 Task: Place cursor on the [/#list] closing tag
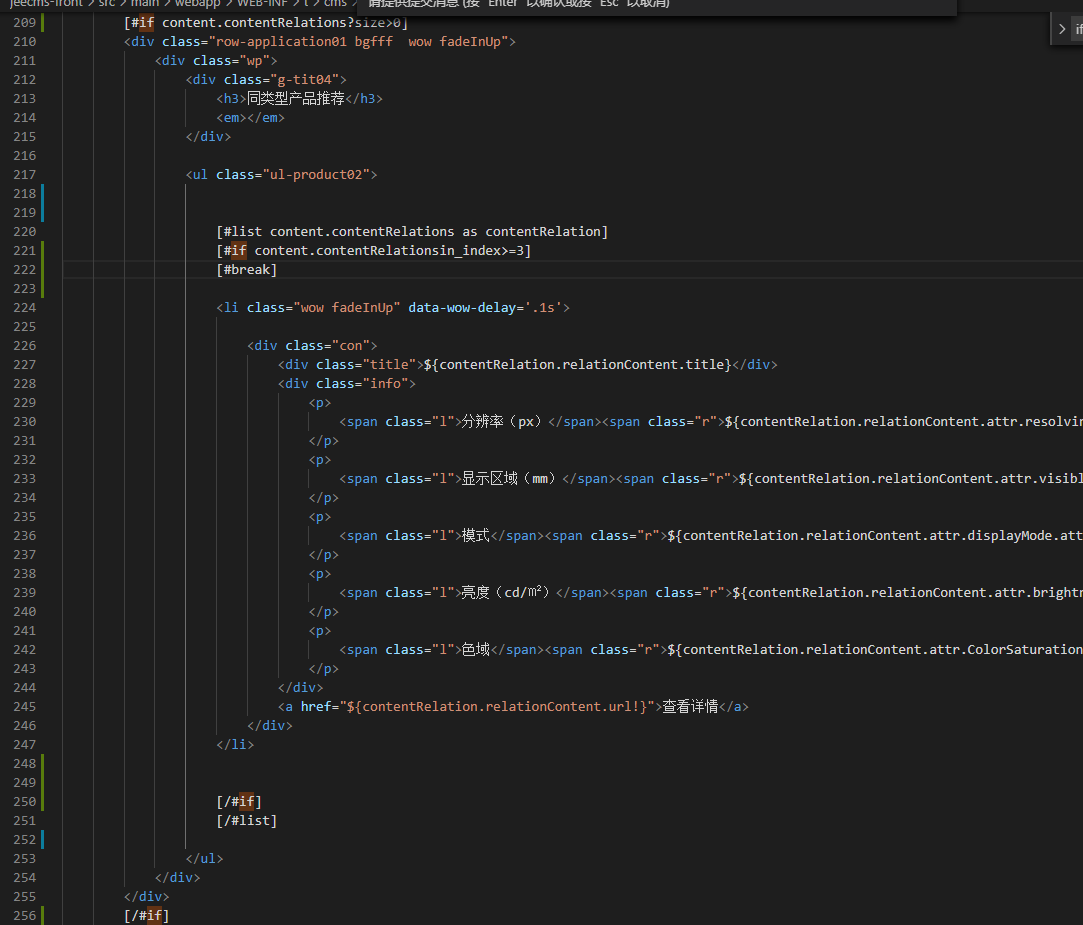point(247,820)
